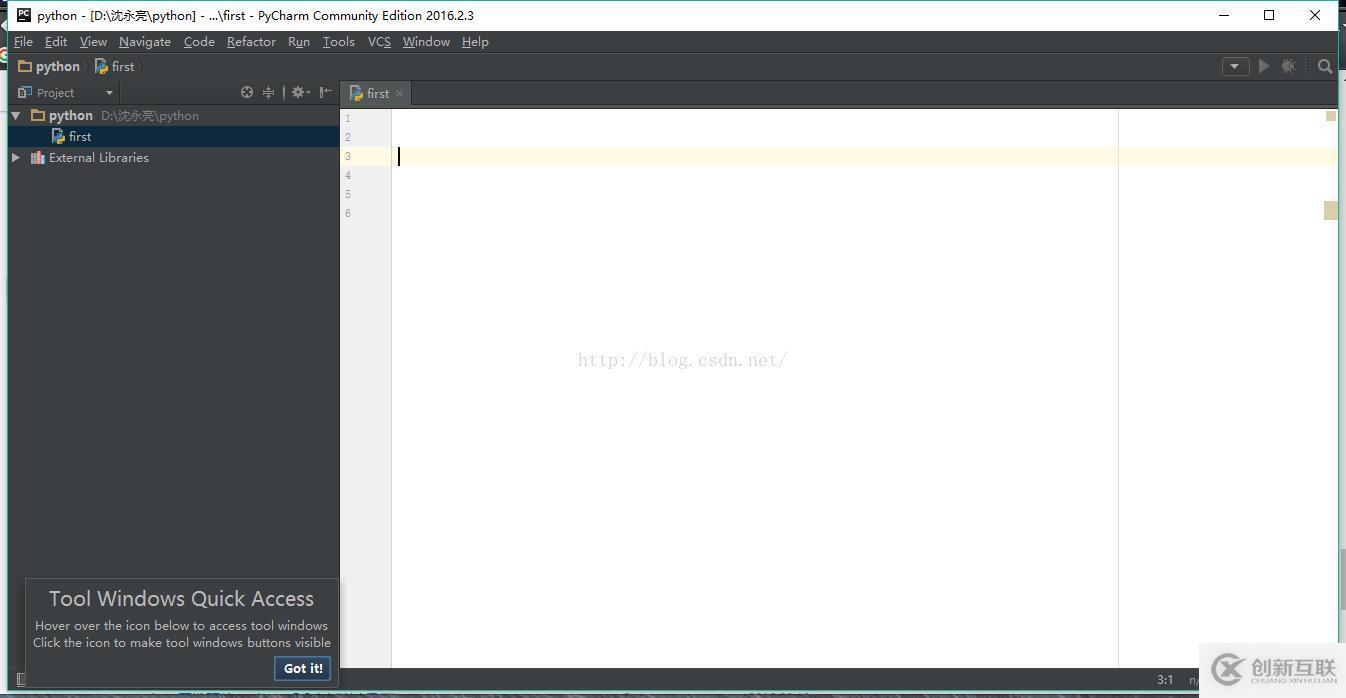Open the Project view selector dropdown

point(66,92)
